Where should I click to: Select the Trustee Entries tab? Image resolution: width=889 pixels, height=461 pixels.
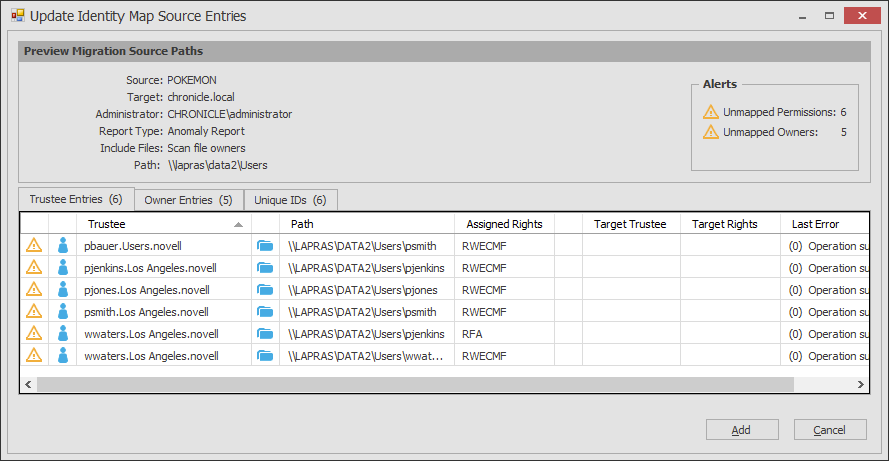(x=75, y=200)
